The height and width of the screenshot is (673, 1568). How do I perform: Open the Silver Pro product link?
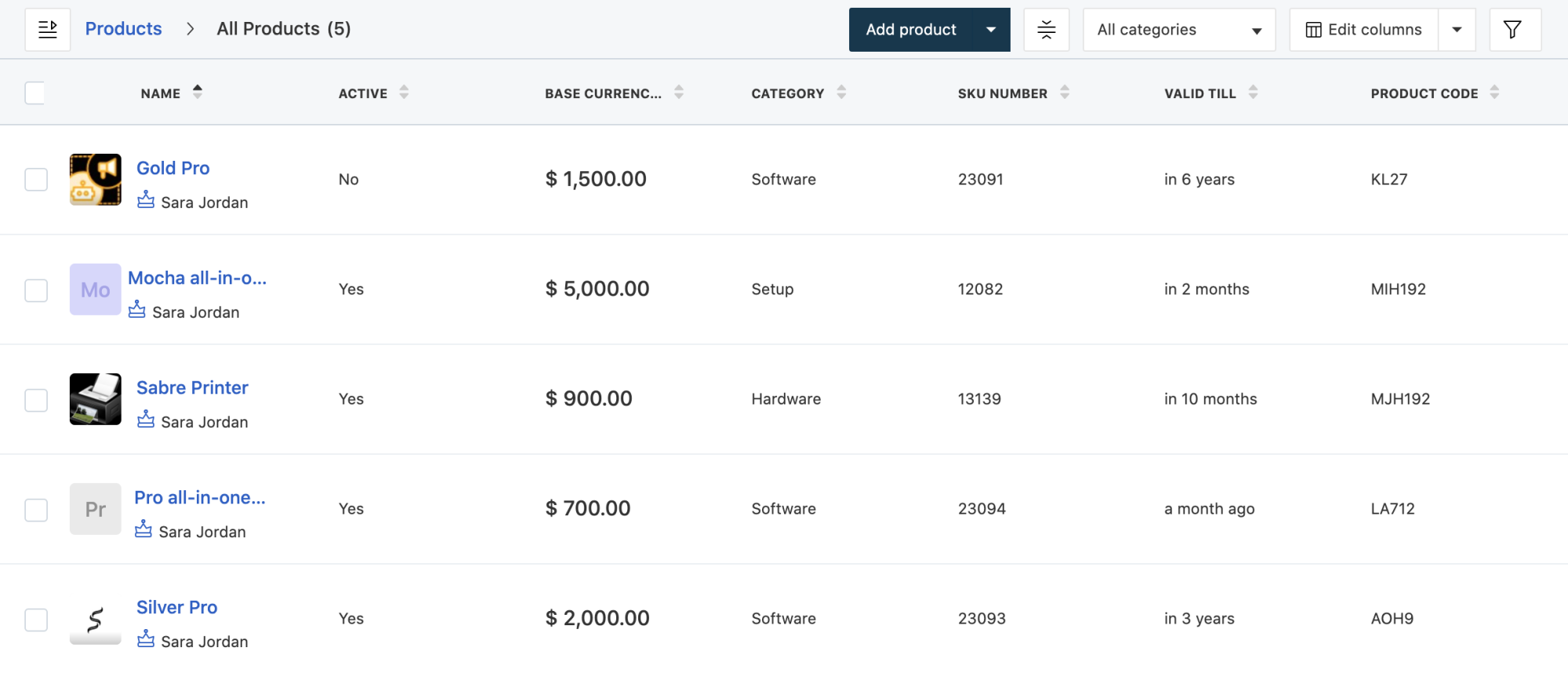coord(176,607)
